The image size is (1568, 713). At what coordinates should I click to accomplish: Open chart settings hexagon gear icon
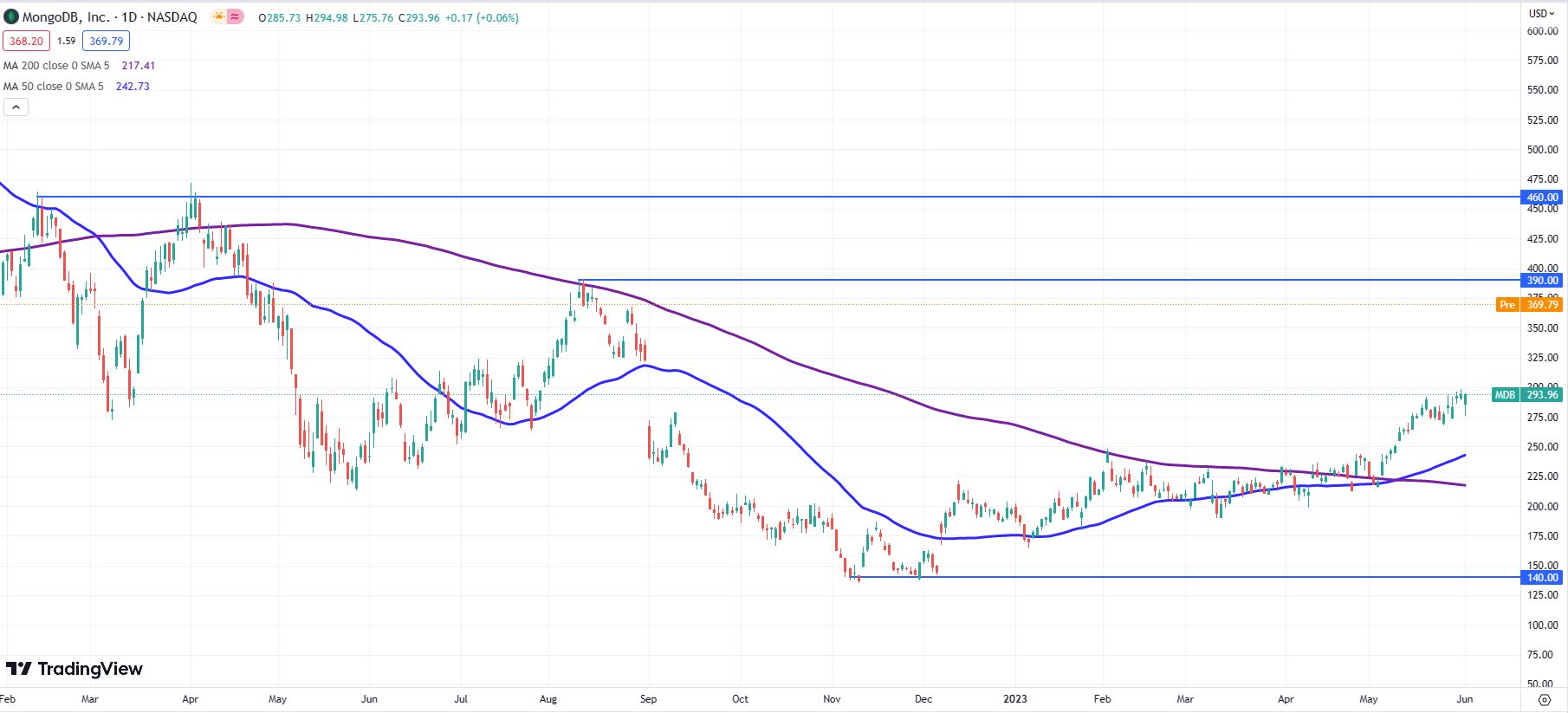pyautogui.click(x=1544, y=699)
